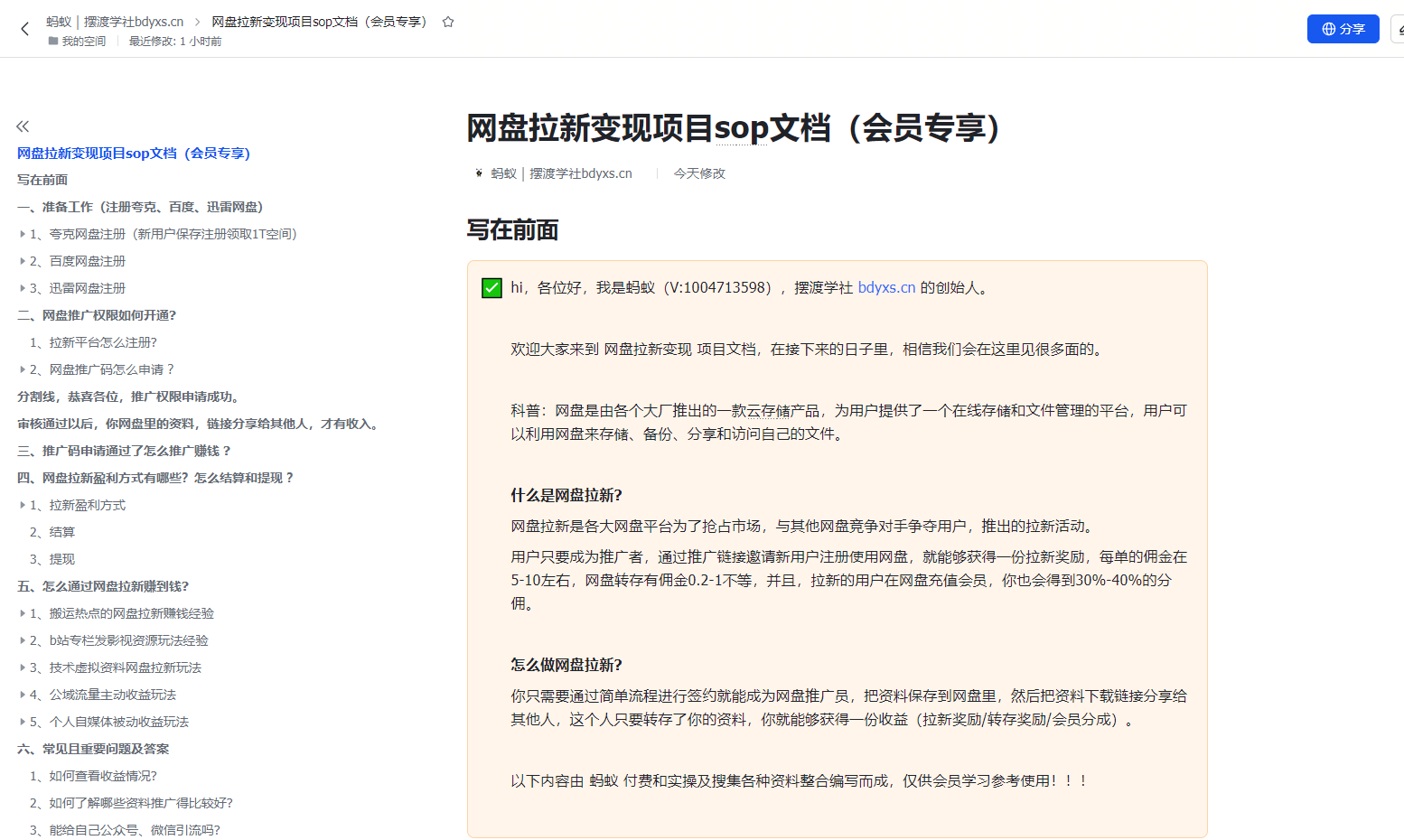The image size is (1404, 840).
Task: Click the author avatar beside 蚂蚁
Action: [x=479, y=173]
